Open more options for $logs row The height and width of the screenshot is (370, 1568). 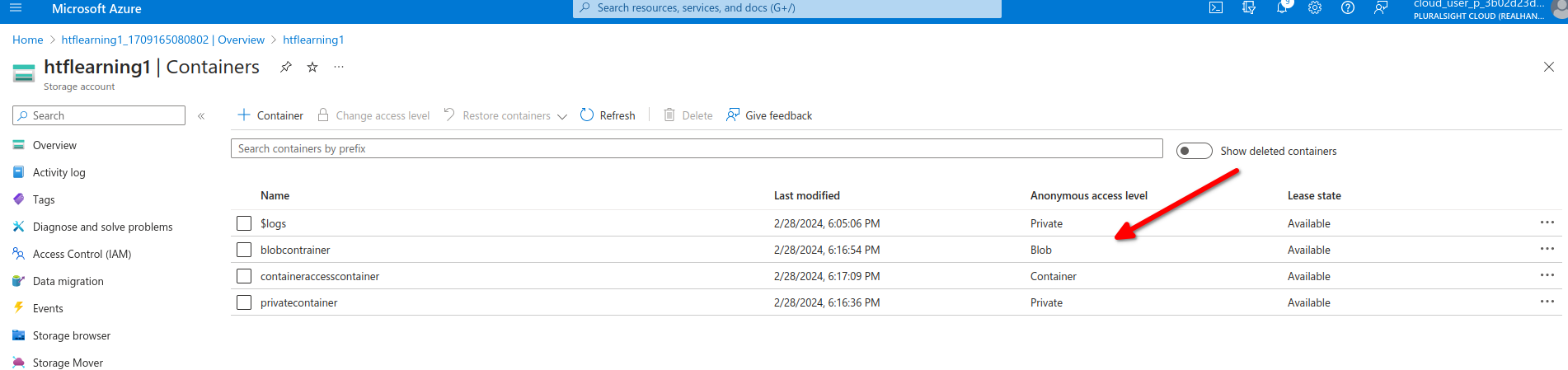(1547, 222)
